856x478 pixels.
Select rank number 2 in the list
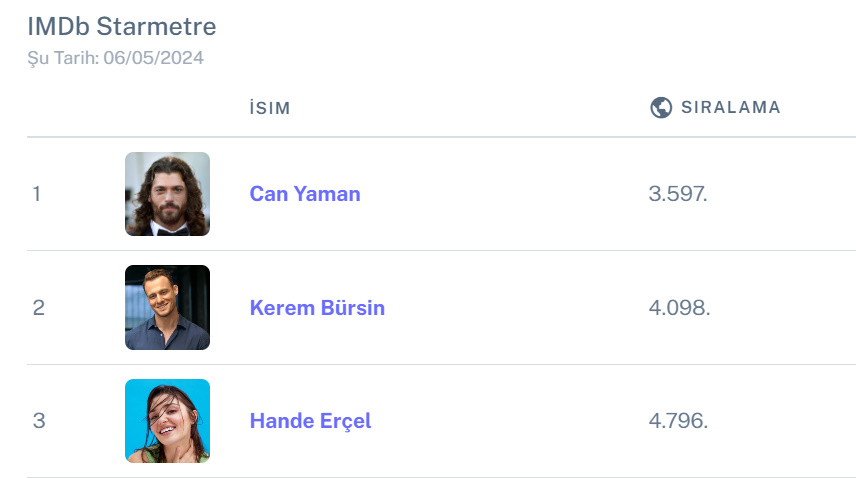pos(38,308)
